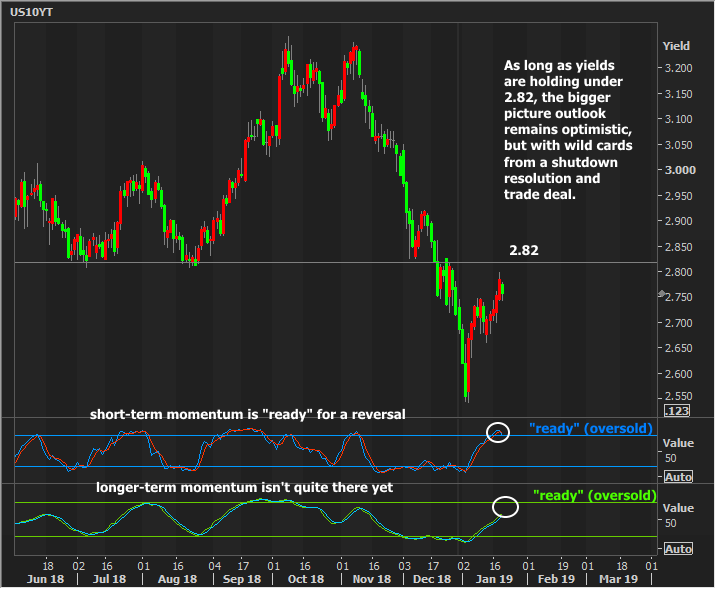This screenshot has width=717, height=590.
Task: Click Mar 19 on the time axis
Action: (618, 579)
